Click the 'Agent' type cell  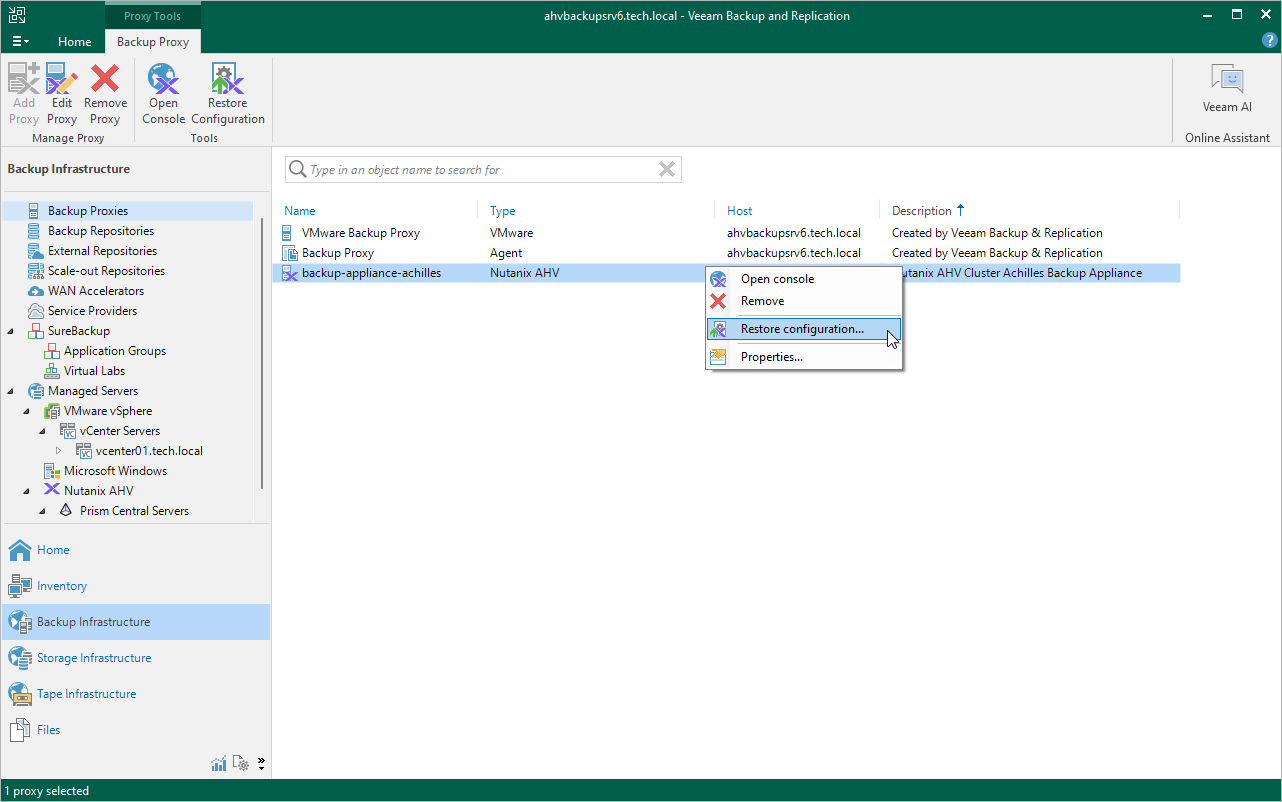(506, 253)
